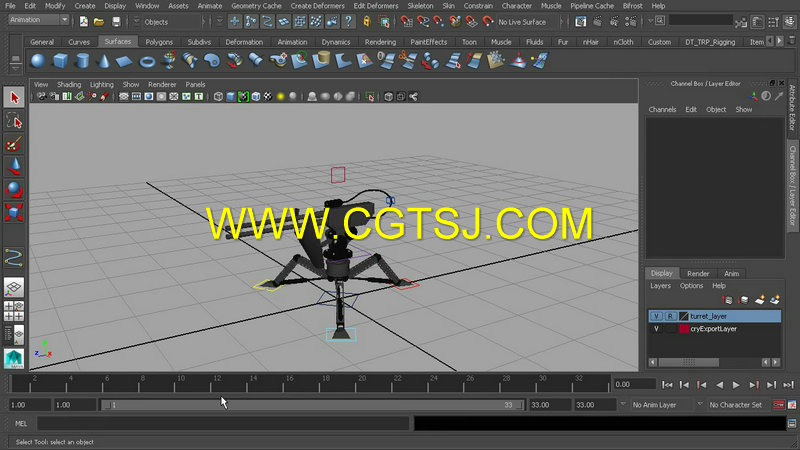Viewport: 800px width, 450px height.
Task: Play animation forwards
Action: pos(736,385)
